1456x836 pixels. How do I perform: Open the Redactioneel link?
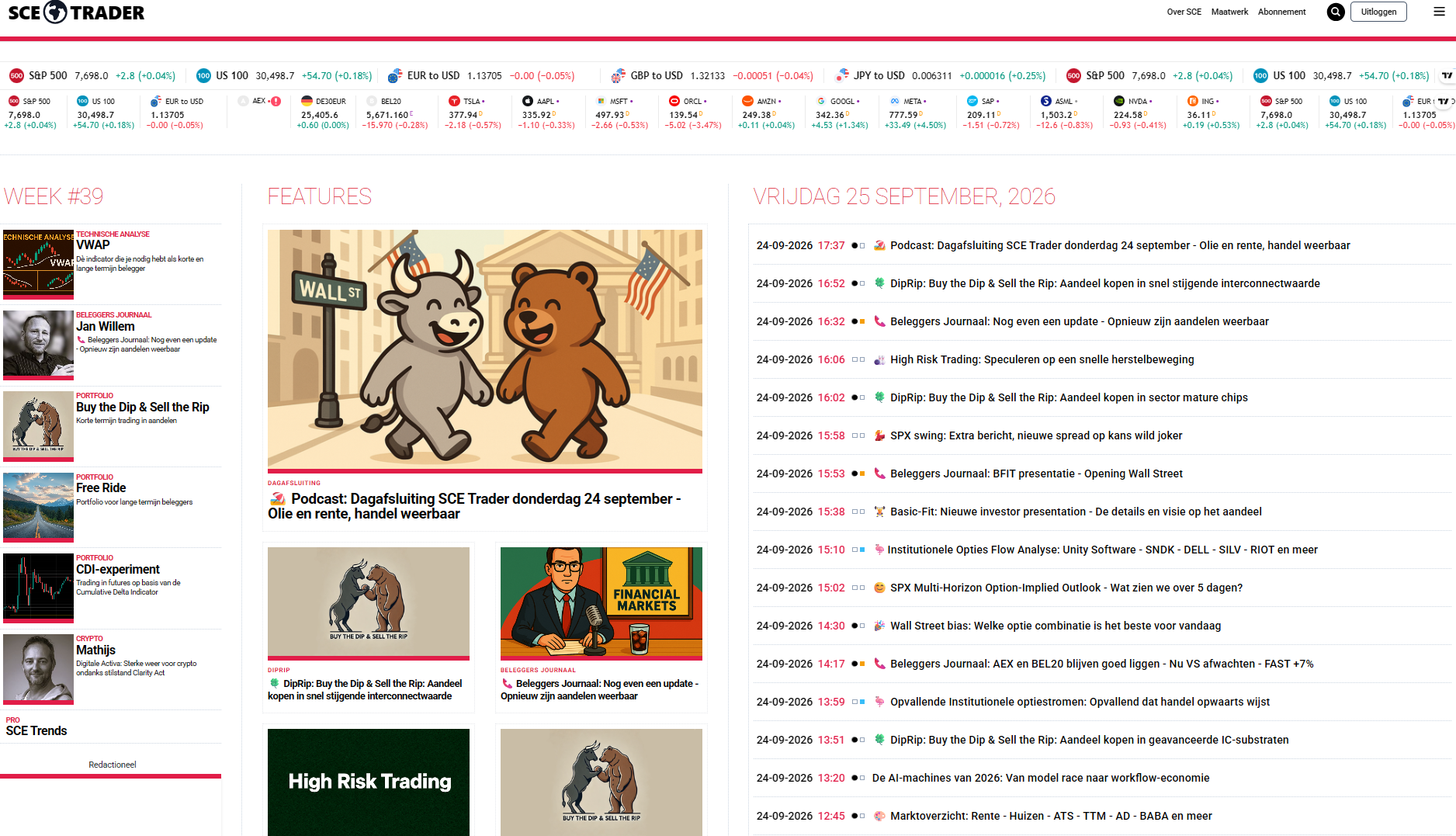112,765
